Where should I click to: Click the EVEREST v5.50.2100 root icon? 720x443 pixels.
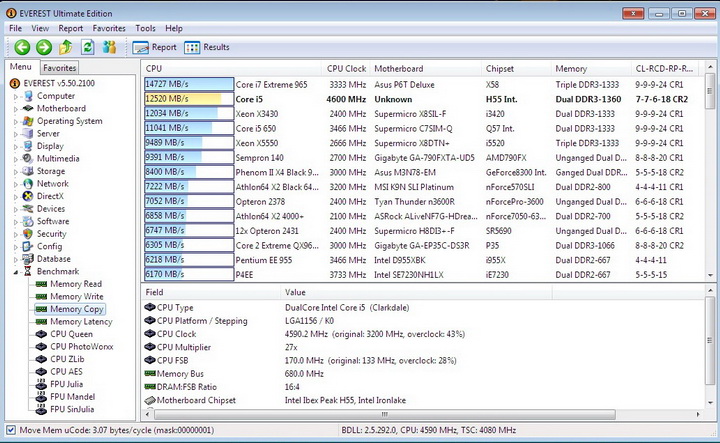tap(15, 83)
